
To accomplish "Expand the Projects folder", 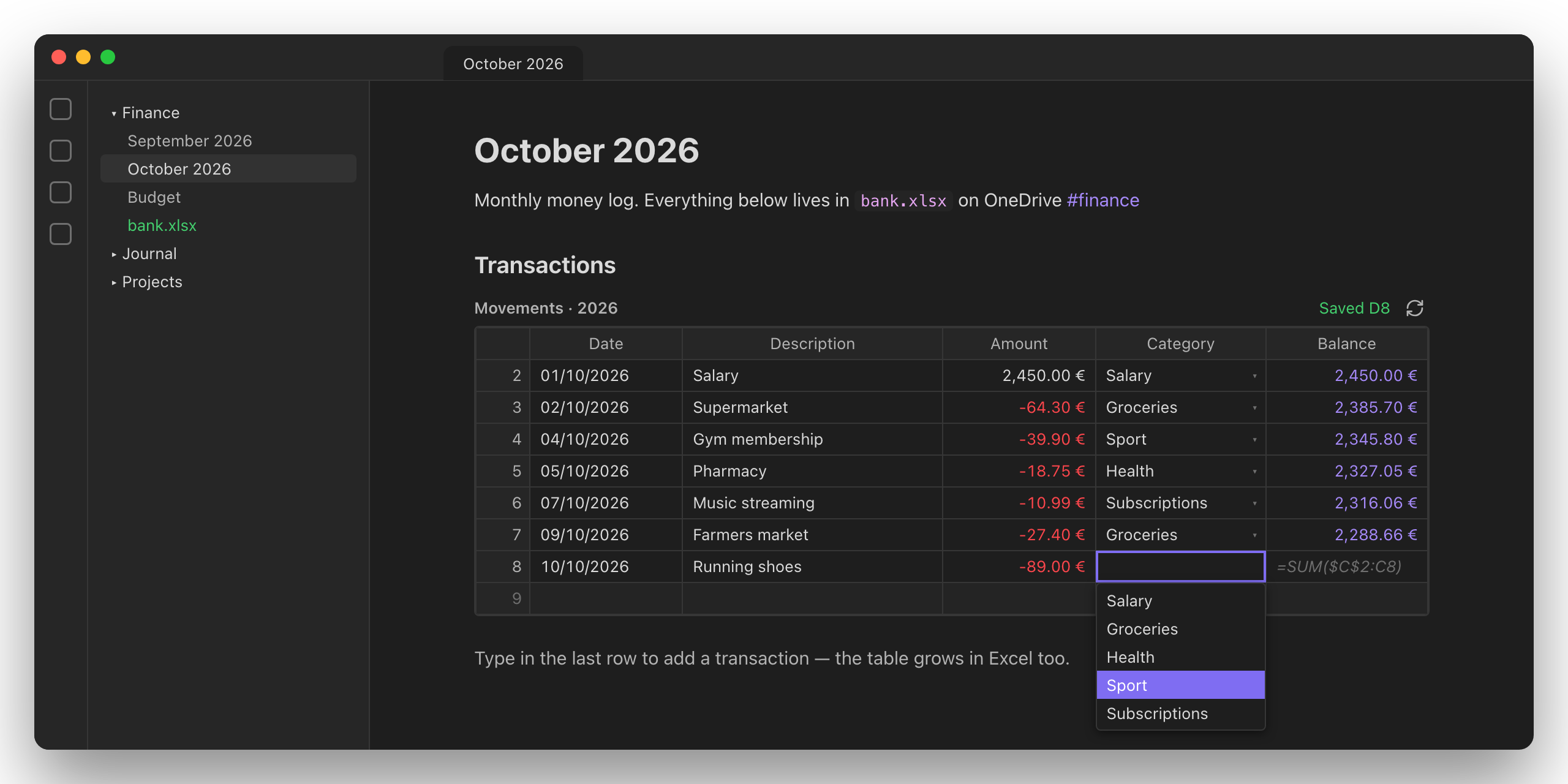I will click(x=114, y=282).
